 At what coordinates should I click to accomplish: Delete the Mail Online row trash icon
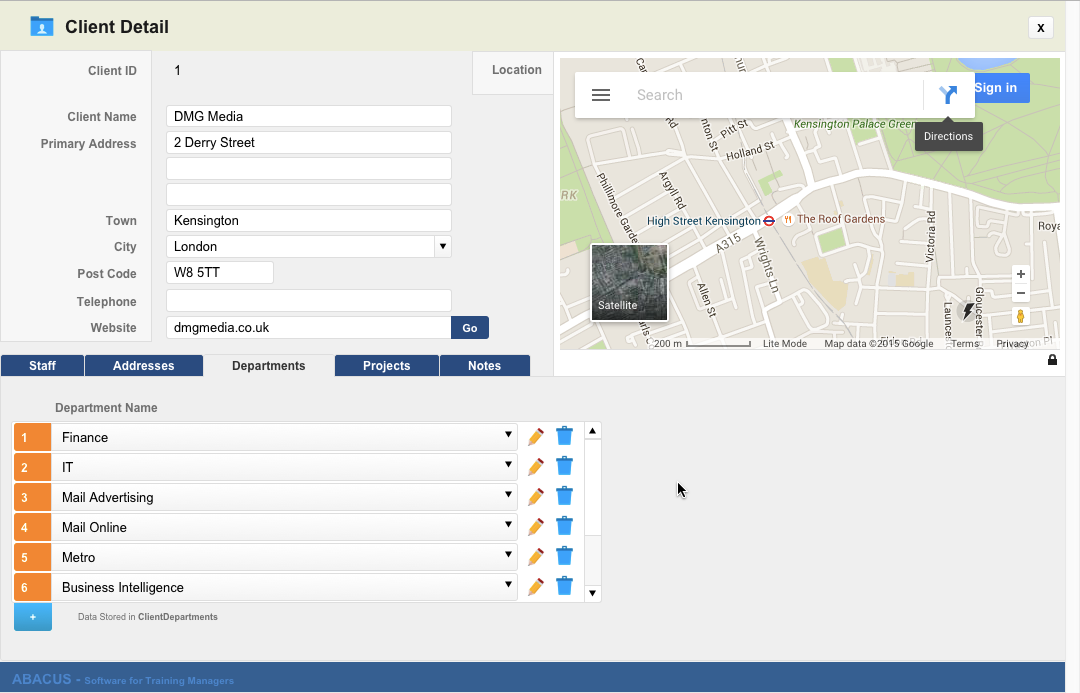[564, 526]
